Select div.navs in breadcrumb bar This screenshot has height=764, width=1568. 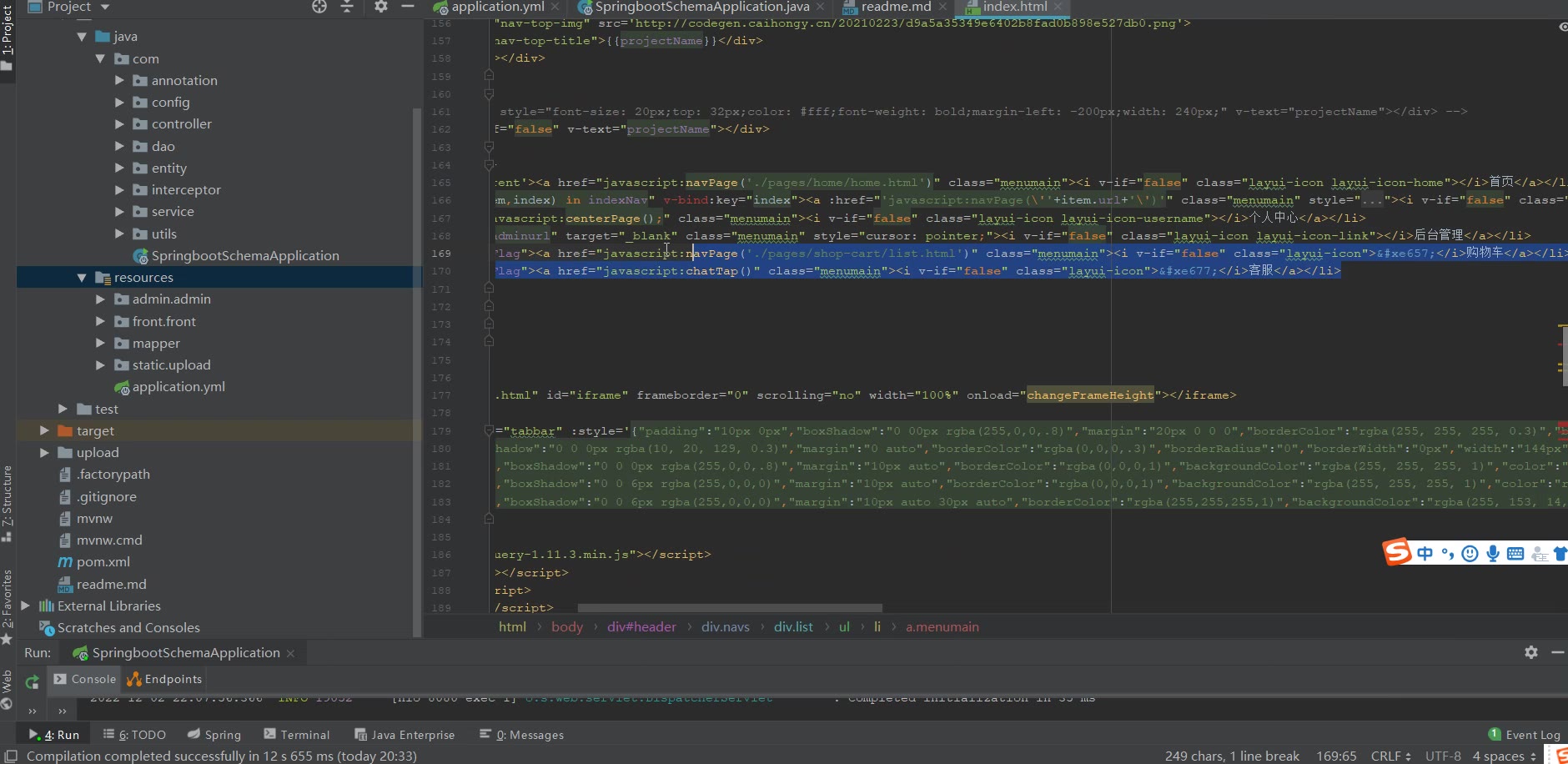coord(725,627)
